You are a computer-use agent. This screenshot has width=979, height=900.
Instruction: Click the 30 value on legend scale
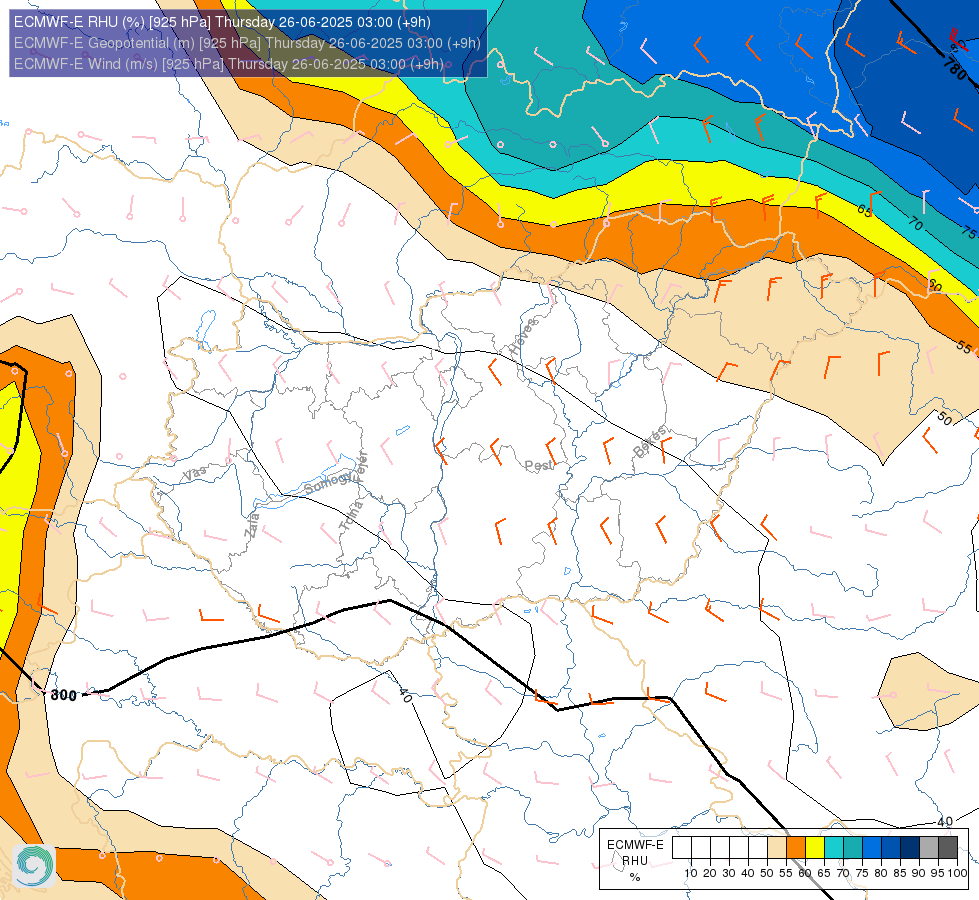(x=729, y=873)
